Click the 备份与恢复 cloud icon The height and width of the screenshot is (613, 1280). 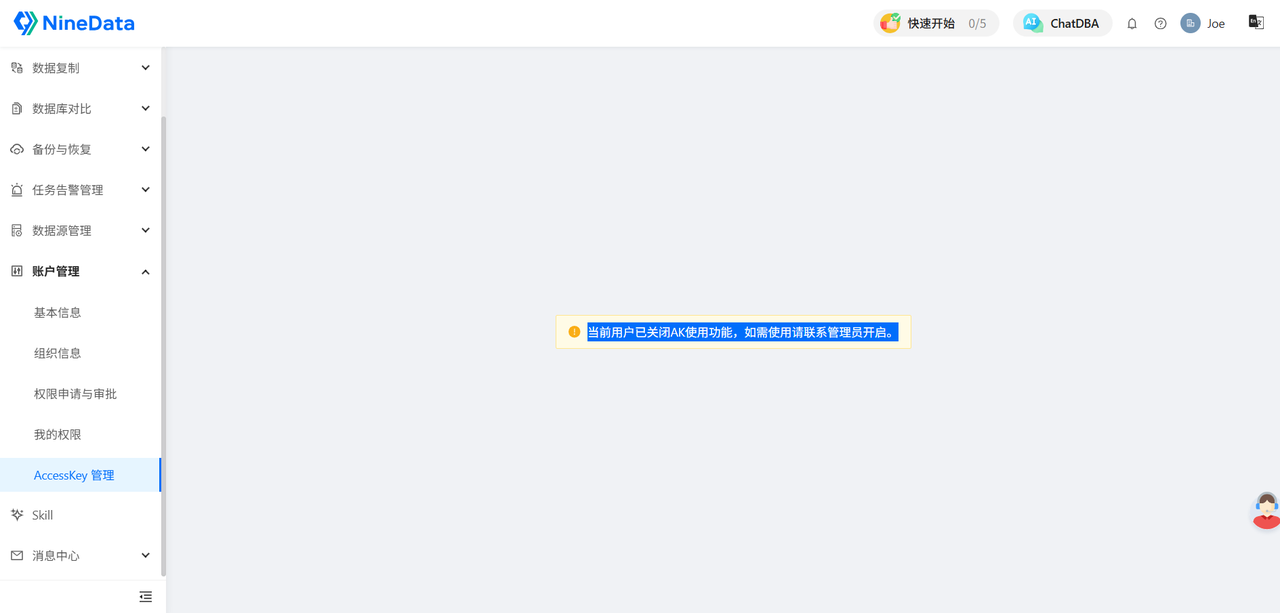click(x=17, y=150)
